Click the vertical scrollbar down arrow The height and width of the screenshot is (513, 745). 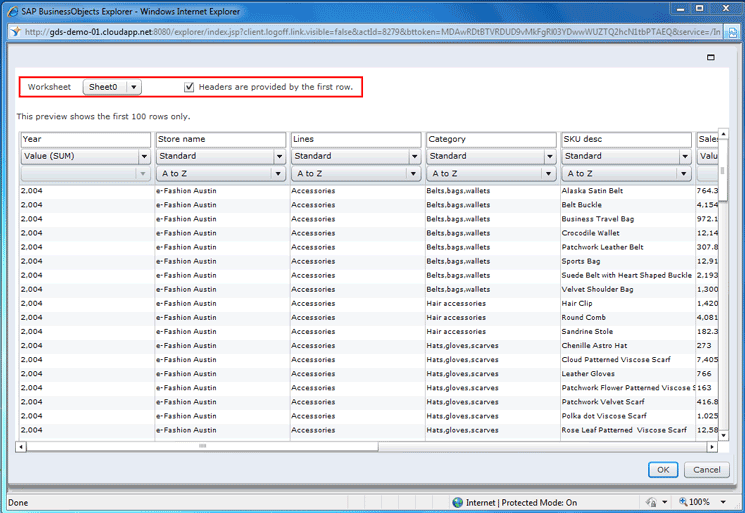(x=723, y=435)
